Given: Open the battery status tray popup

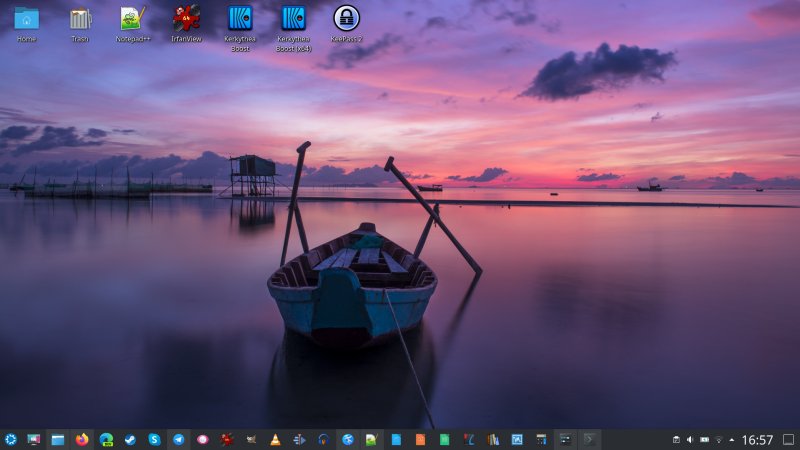Looking at the screenshot, I should point(704,440).
